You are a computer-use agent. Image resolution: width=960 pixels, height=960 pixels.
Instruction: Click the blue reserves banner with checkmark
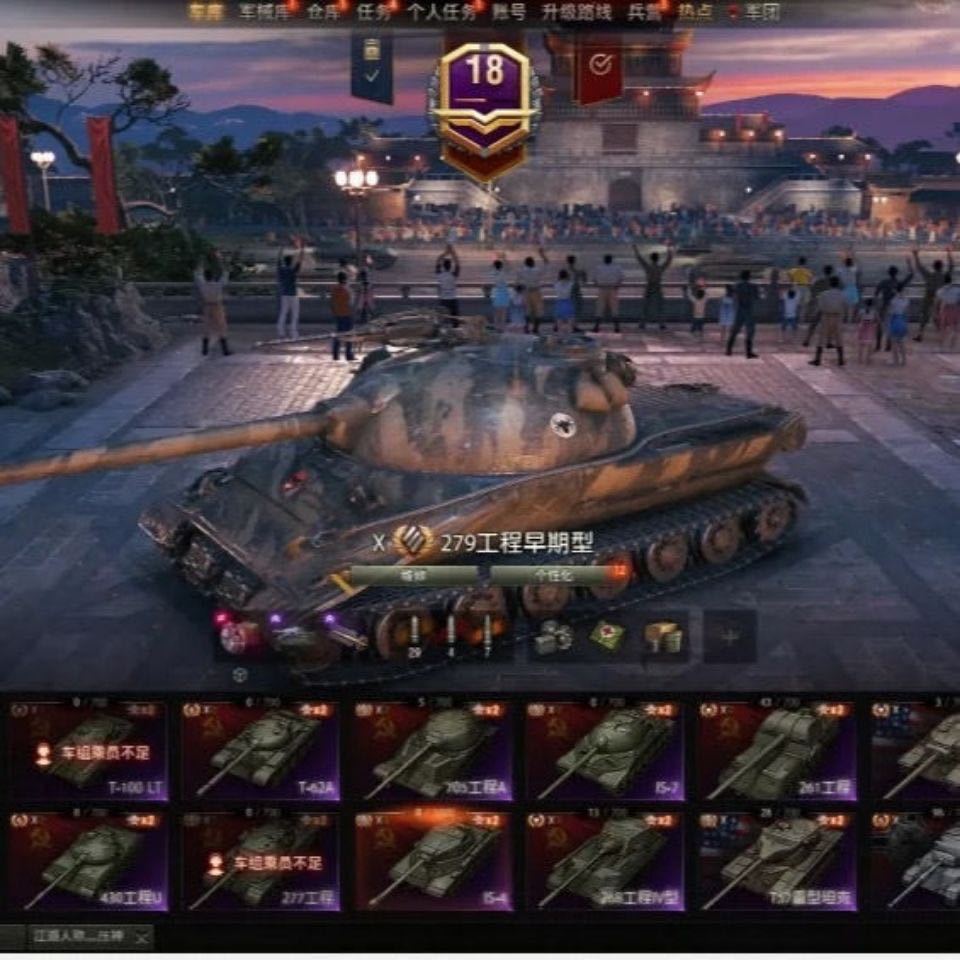tap(372, 68)
